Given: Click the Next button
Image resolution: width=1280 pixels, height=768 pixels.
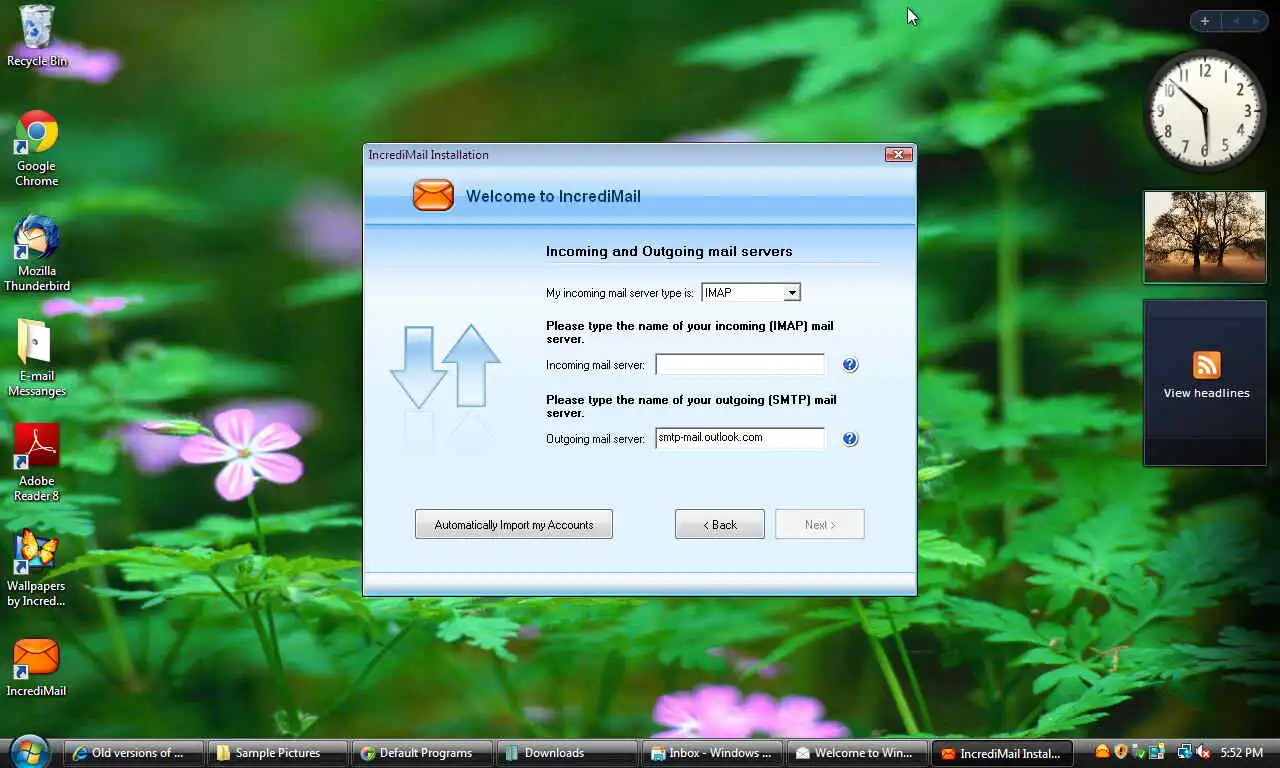Looking at the screenshot, I should (820, 525).
